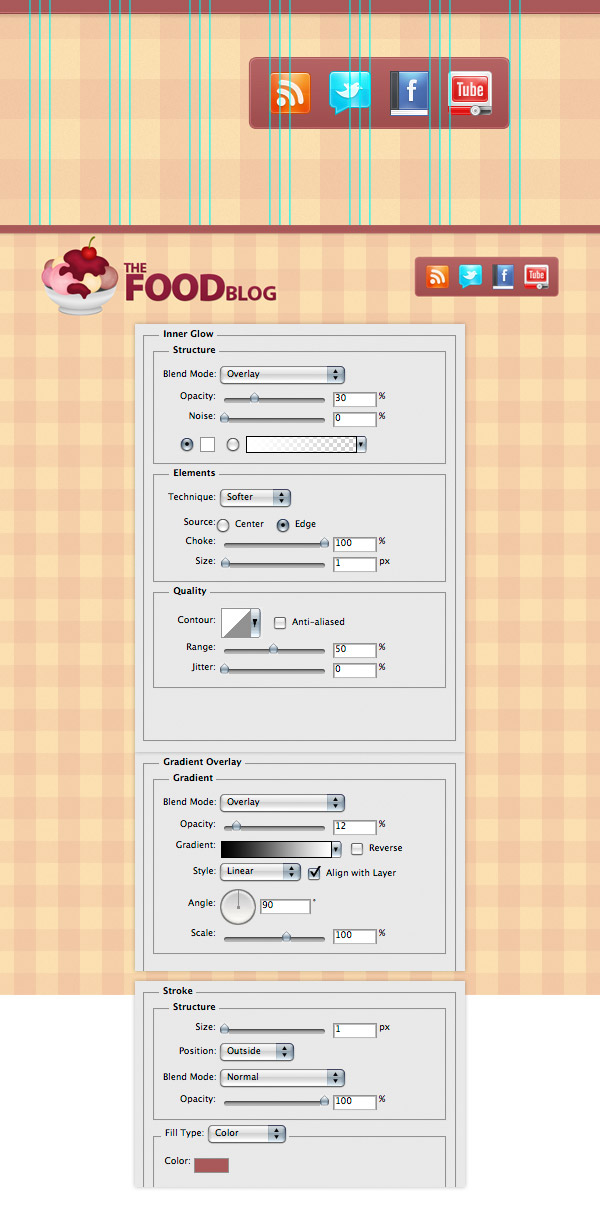
Task: Select the Center source radio button
Action: point(223,525)
